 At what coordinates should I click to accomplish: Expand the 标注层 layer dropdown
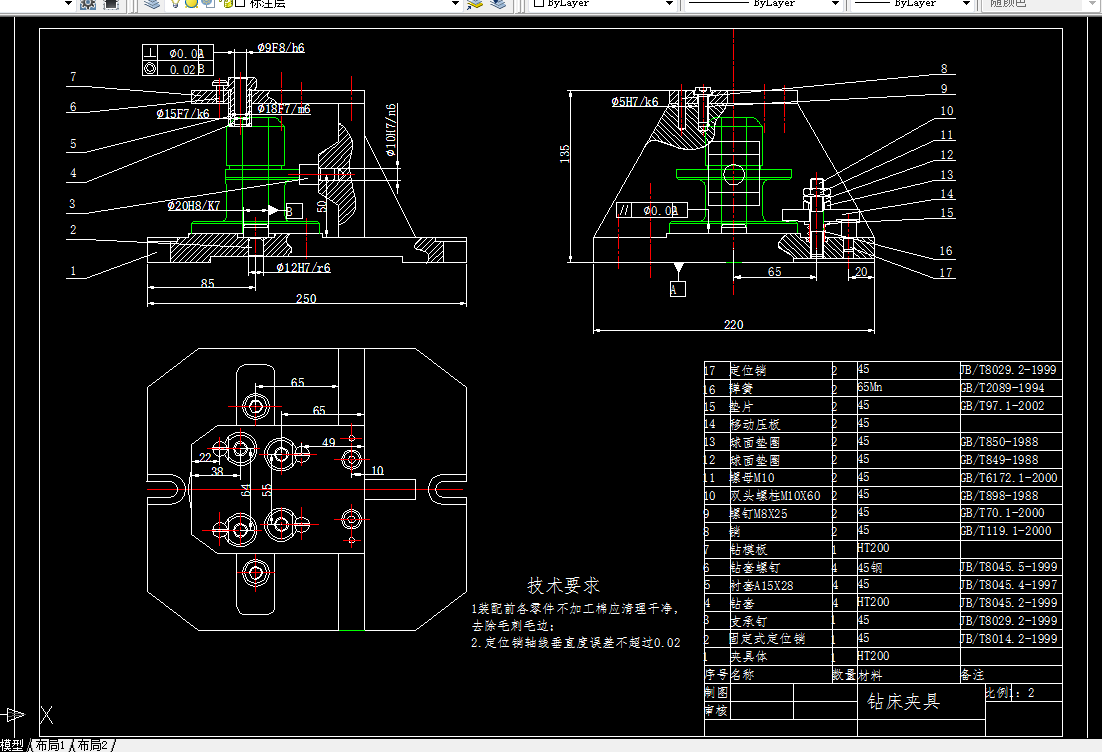455,4
